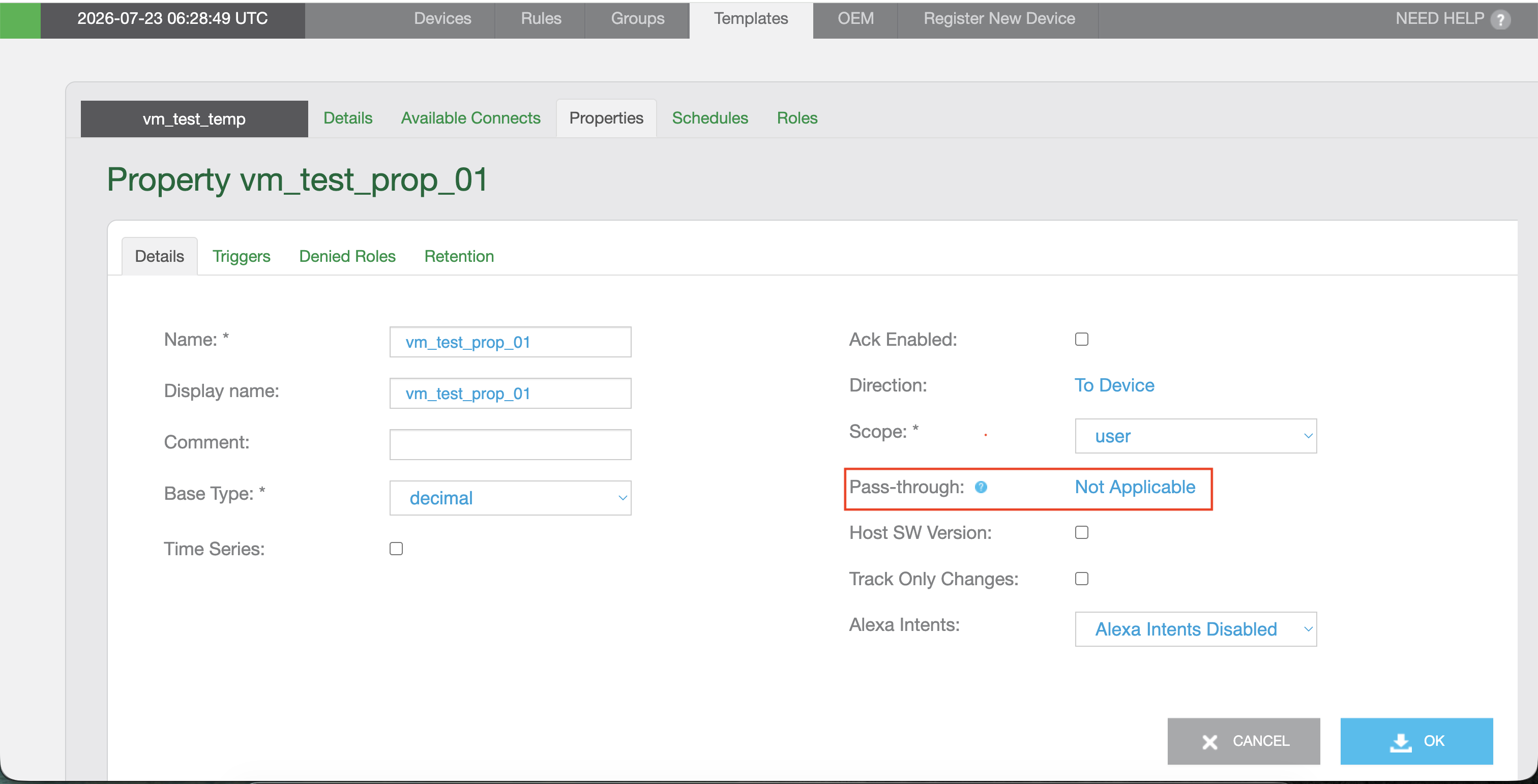
Task: Save property with the OK button
Action: [1417, 741]
